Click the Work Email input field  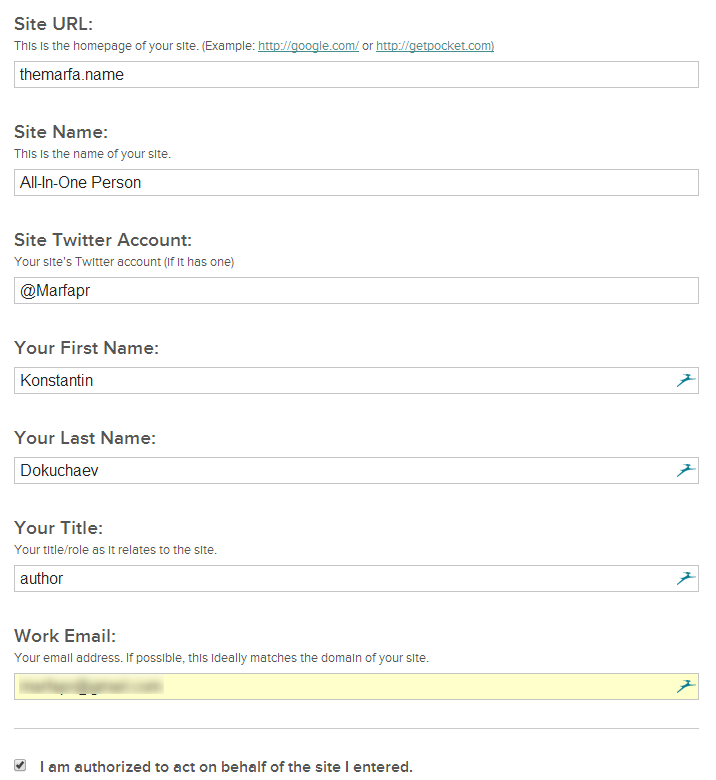356,686
